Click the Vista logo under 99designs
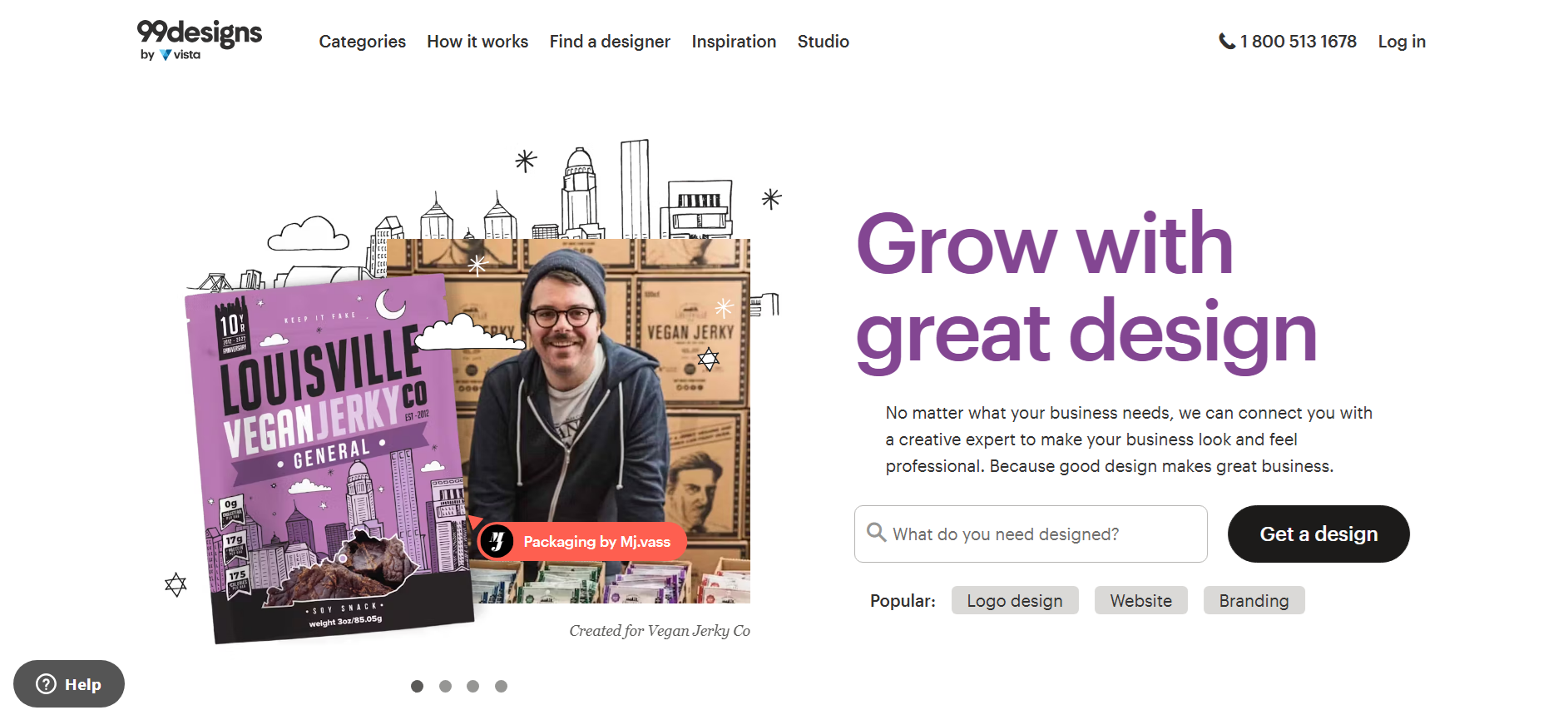 coord(180,55)
